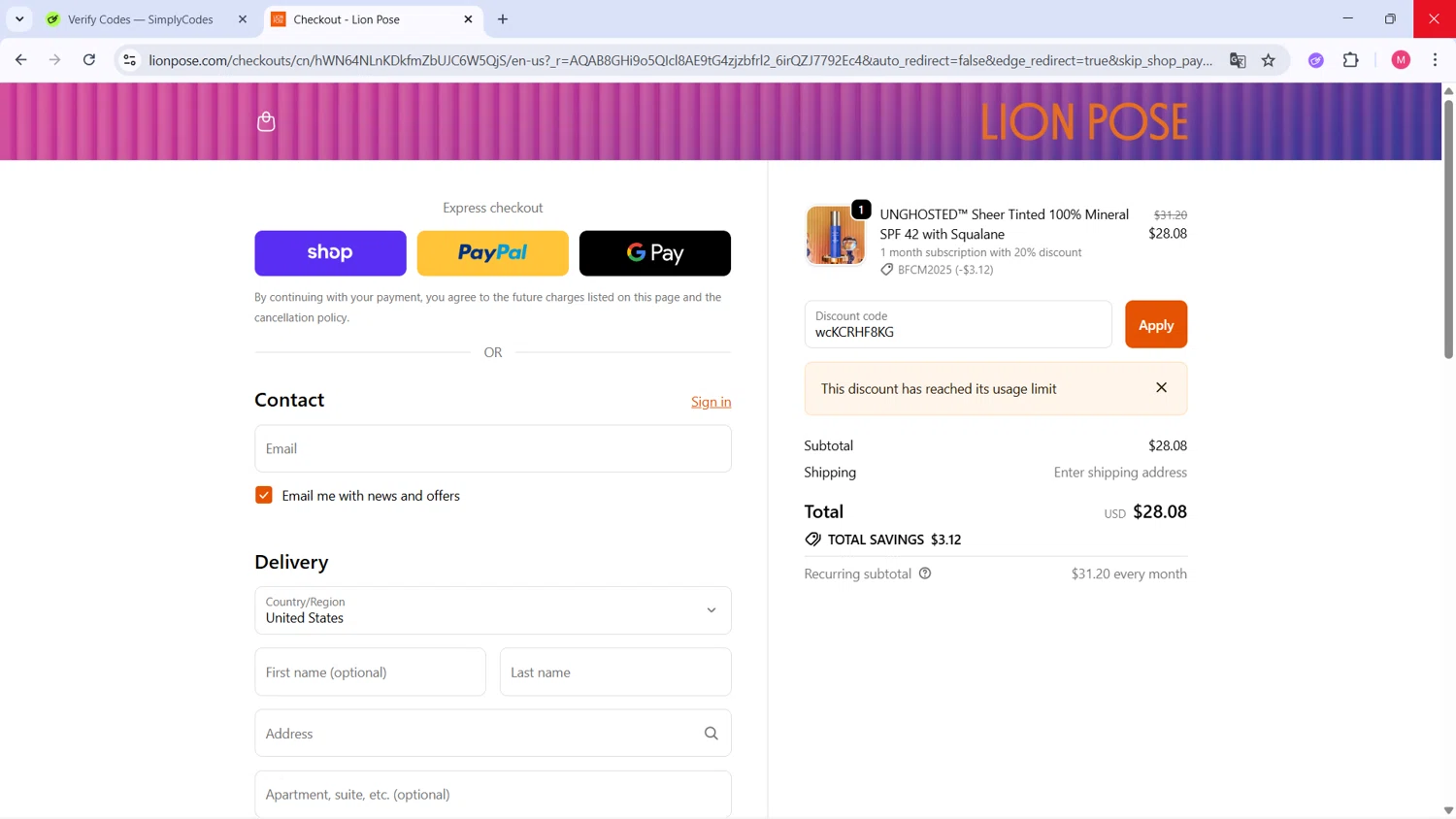This screenshot has width=1456, height=819.
Task: Click the page vertical scrollbar
Action: 1448,228
